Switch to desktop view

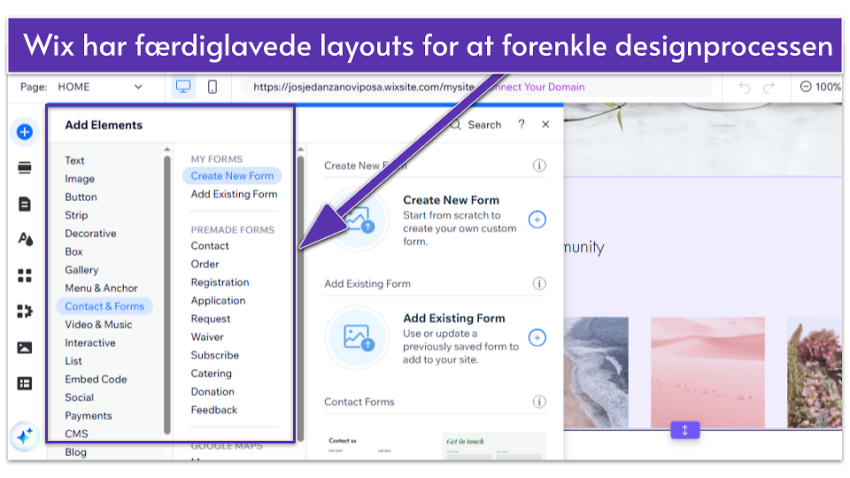click(183, 87)
